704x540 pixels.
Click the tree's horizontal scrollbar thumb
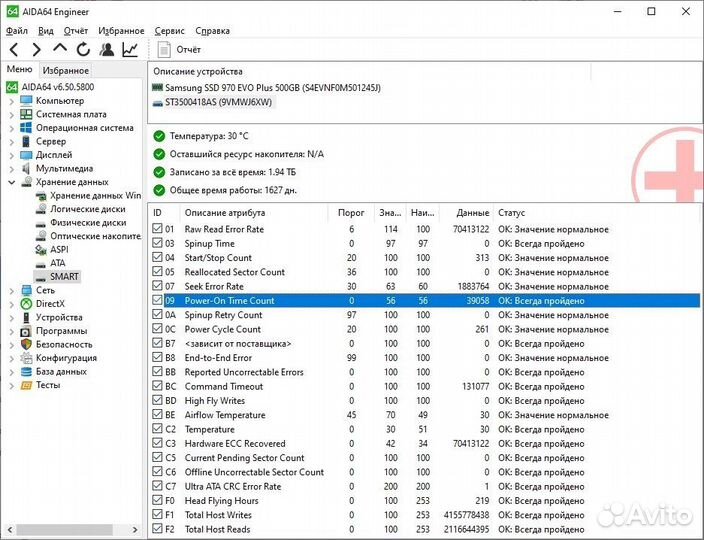pyautogui.click(x=66, y=530)
